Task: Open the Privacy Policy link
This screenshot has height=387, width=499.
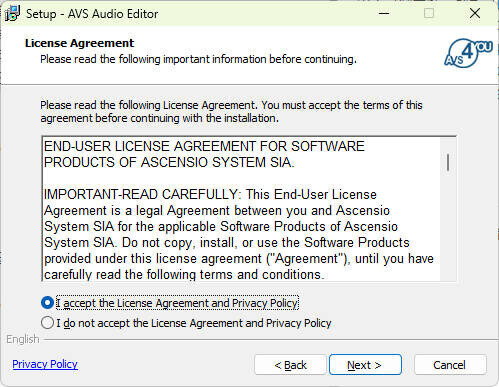Action: 45,364
